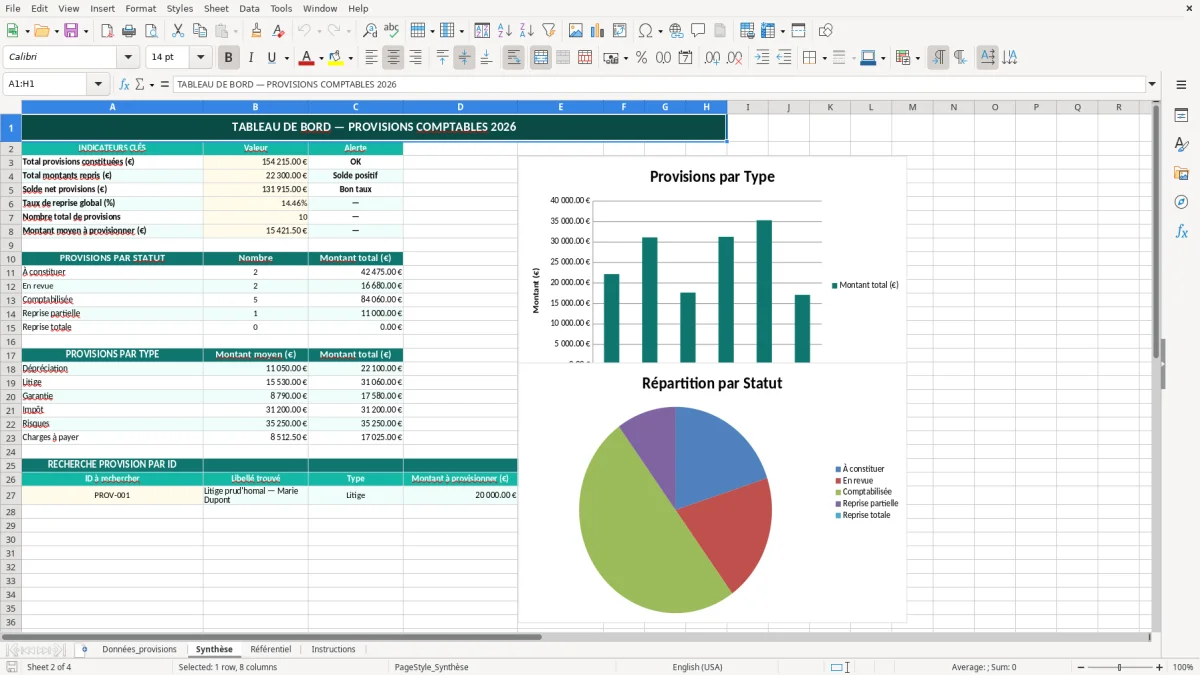This screenshot has width=1200, height=675.
Task: Open the Borders dropdown arrow
Action: (x=824, y=58)
